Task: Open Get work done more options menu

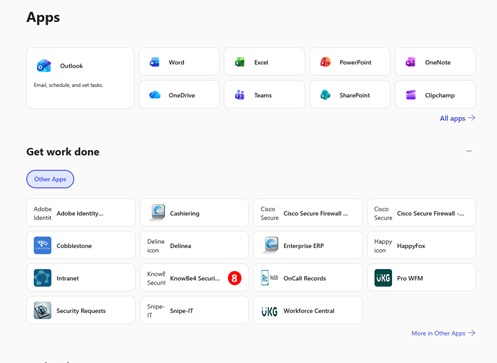Action: pyautogui.click(x=469, y=151)
